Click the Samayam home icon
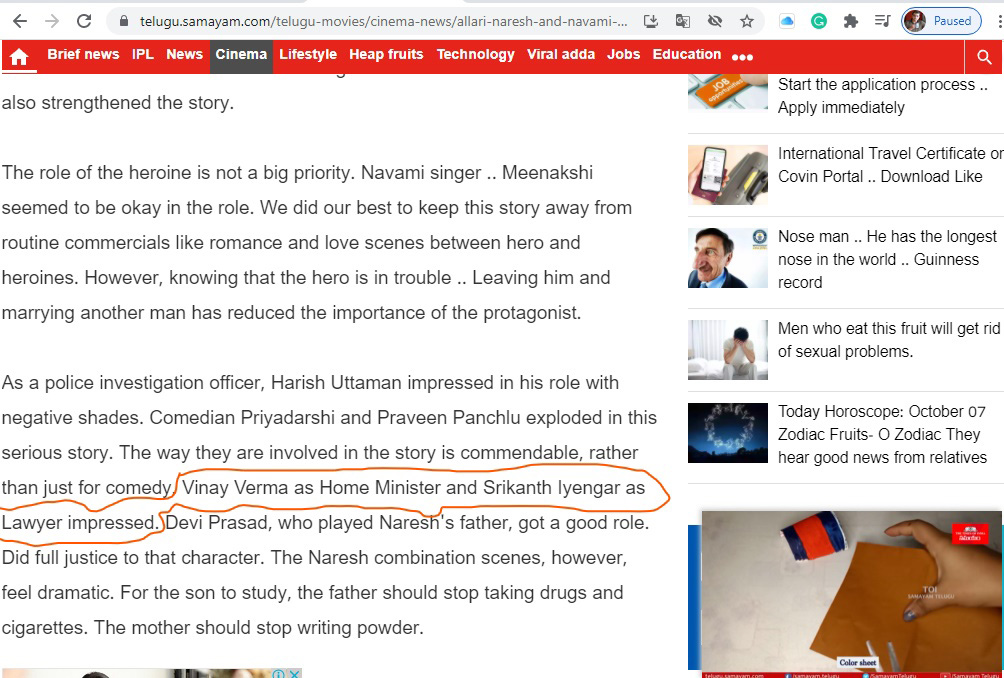Image resolution: width=1004 pixels, height=678 pixels. (19, 57)
